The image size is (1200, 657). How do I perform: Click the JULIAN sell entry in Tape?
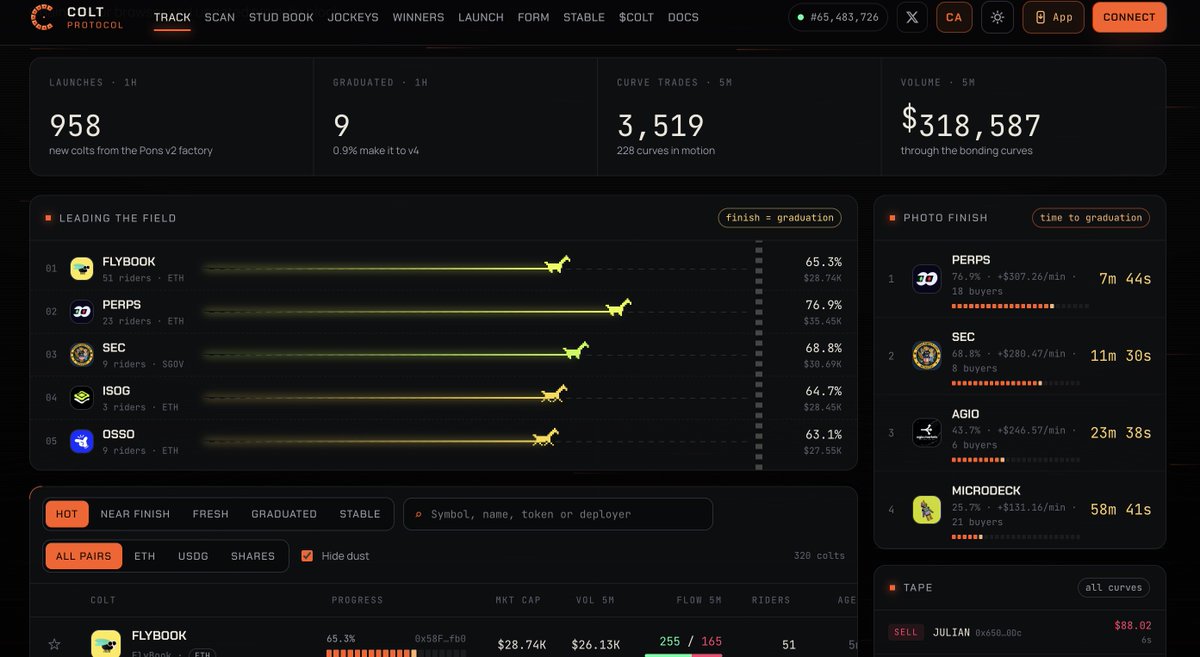[x=1020, y=632]
